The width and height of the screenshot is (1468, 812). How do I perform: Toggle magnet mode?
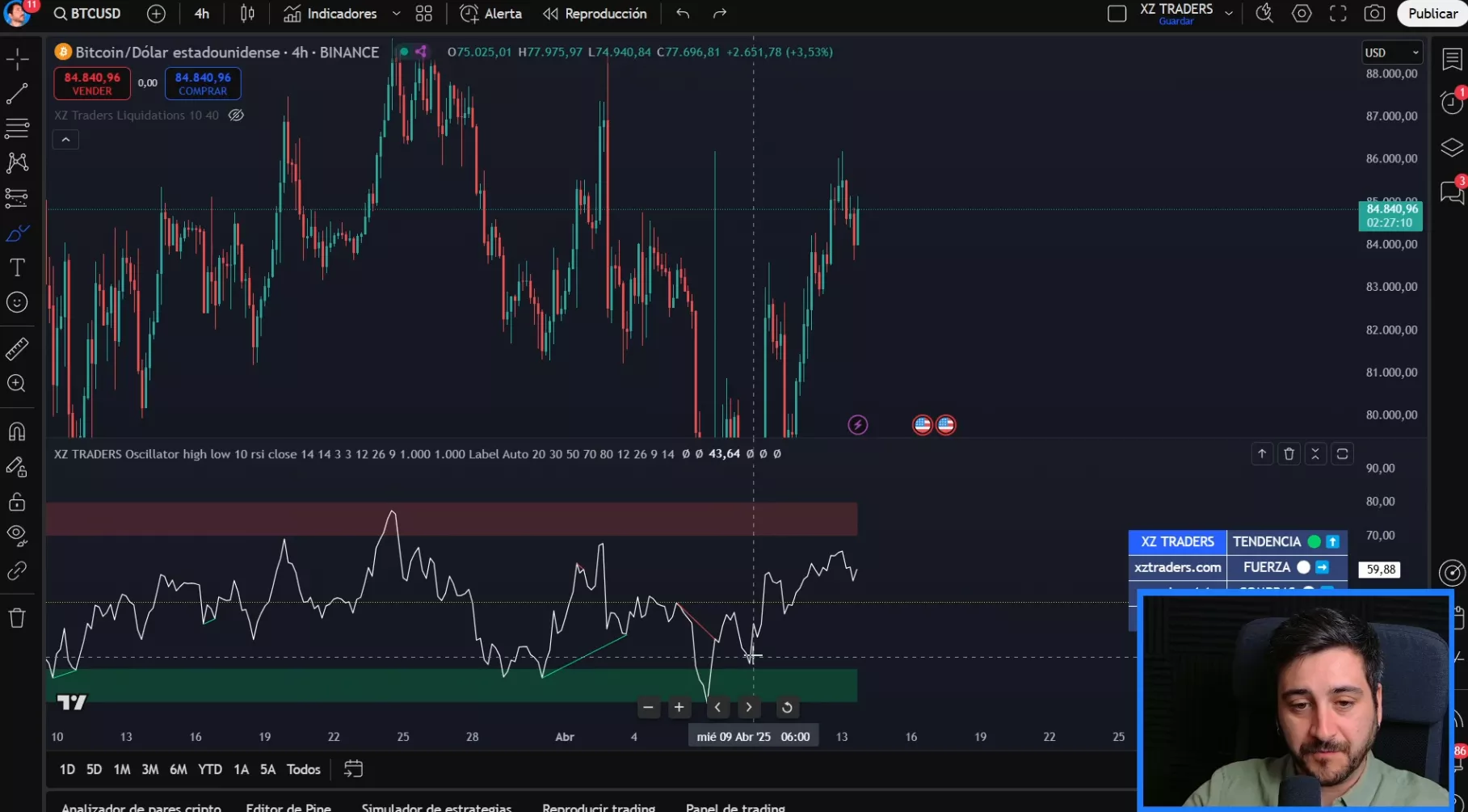click(x=17, y=431)
